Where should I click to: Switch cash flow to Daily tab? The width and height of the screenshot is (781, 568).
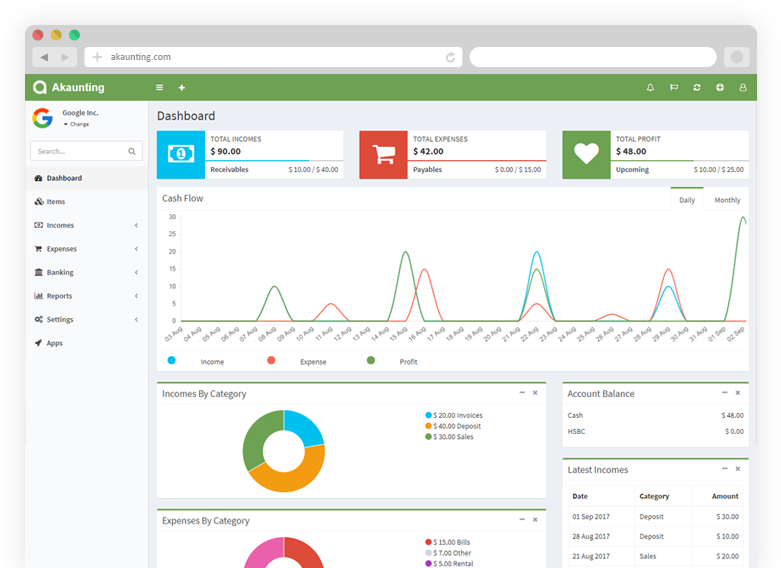687,199
